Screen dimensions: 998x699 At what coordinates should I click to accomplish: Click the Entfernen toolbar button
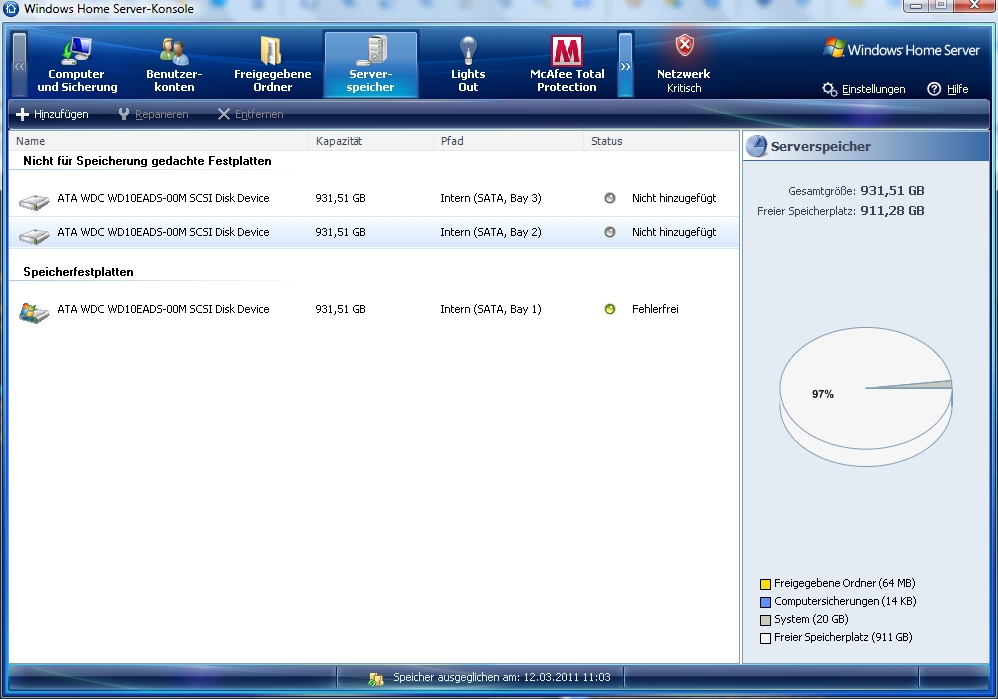click(250, 115)
